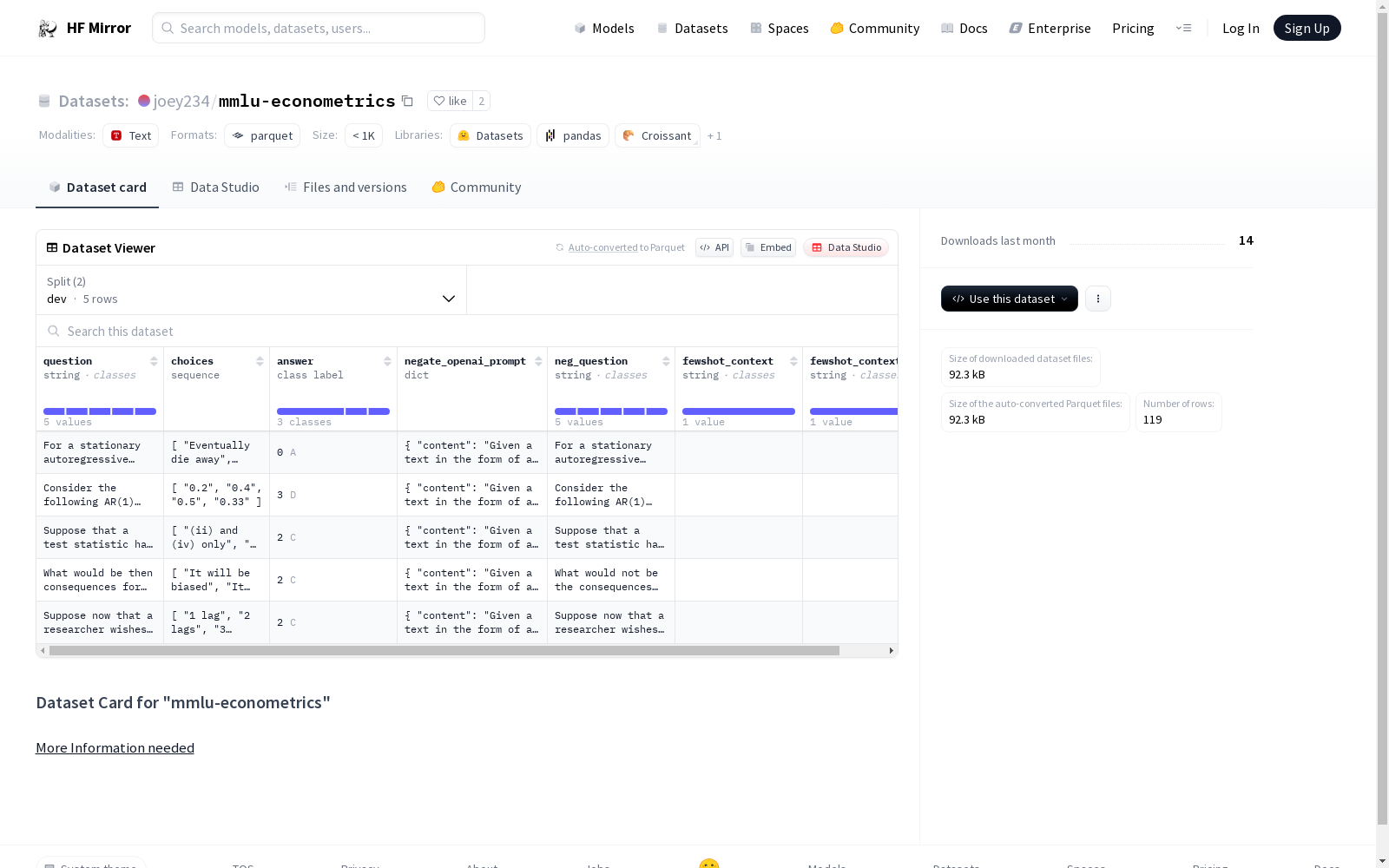Open Enterprise in the top navigation

click(1050, 29)
